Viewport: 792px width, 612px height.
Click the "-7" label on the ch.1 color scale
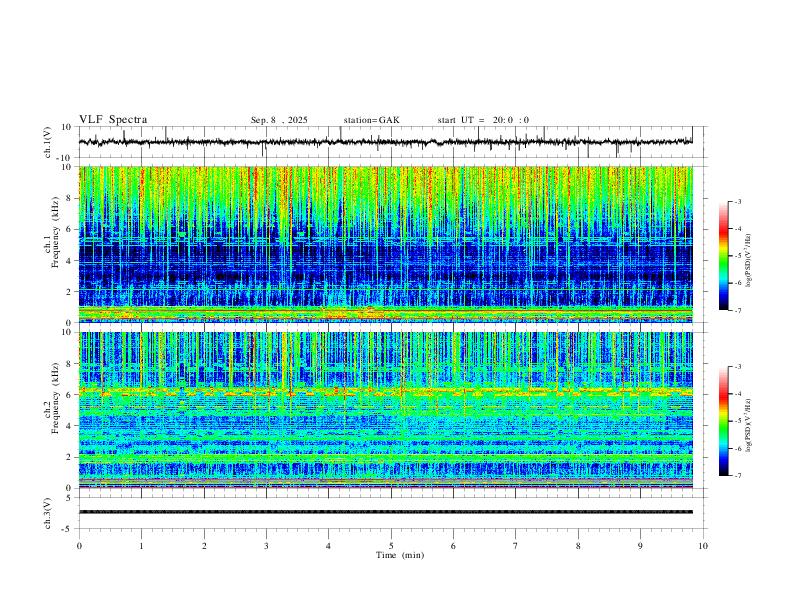[x=737, y=310]
